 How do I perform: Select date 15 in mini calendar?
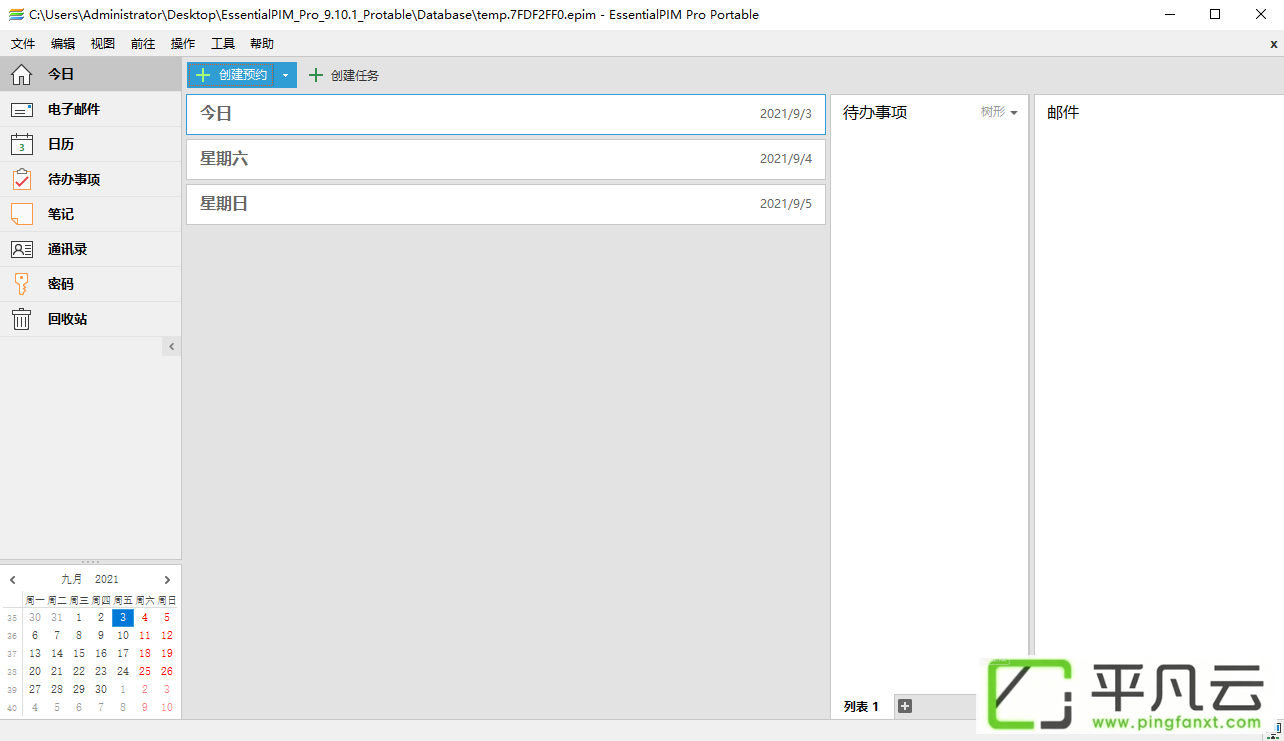point(79,654)
